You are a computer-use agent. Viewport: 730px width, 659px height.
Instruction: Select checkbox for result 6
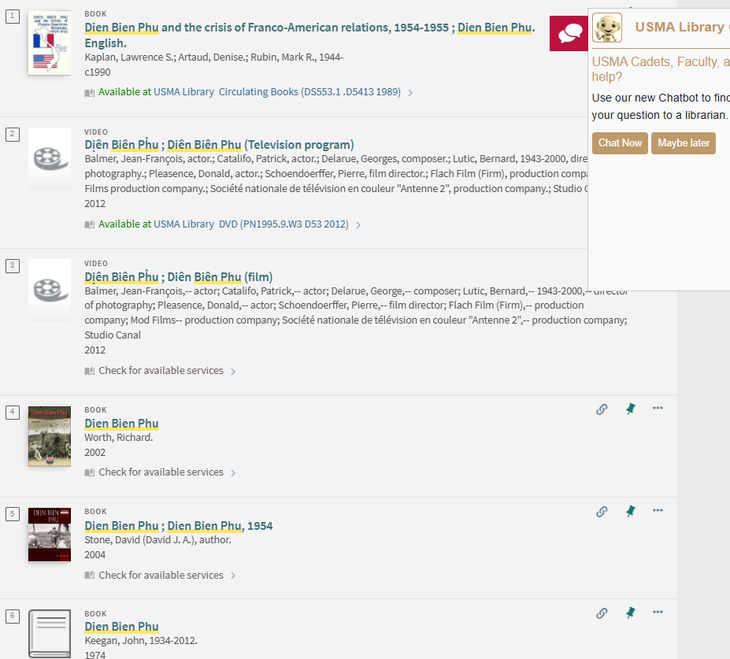tap(12, 616)
